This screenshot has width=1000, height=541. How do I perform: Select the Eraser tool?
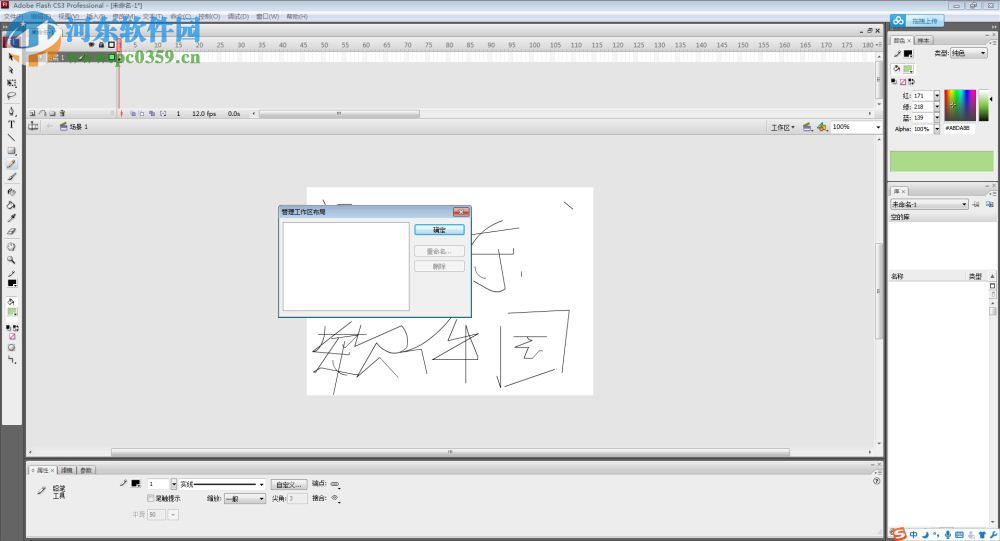click(x=11, y=232)
